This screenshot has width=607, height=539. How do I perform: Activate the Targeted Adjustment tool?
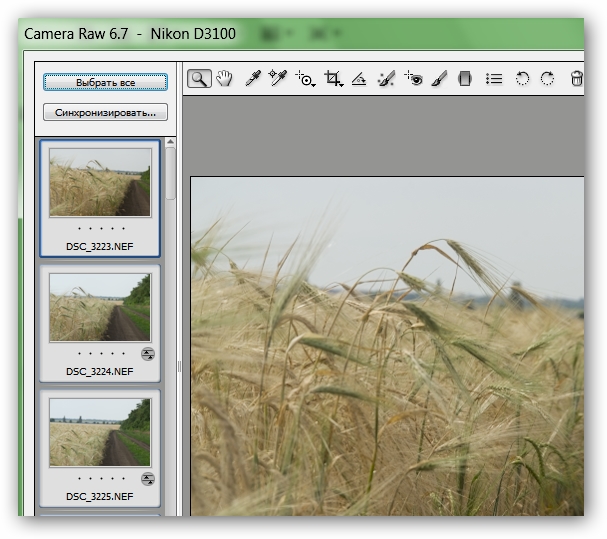305,79
